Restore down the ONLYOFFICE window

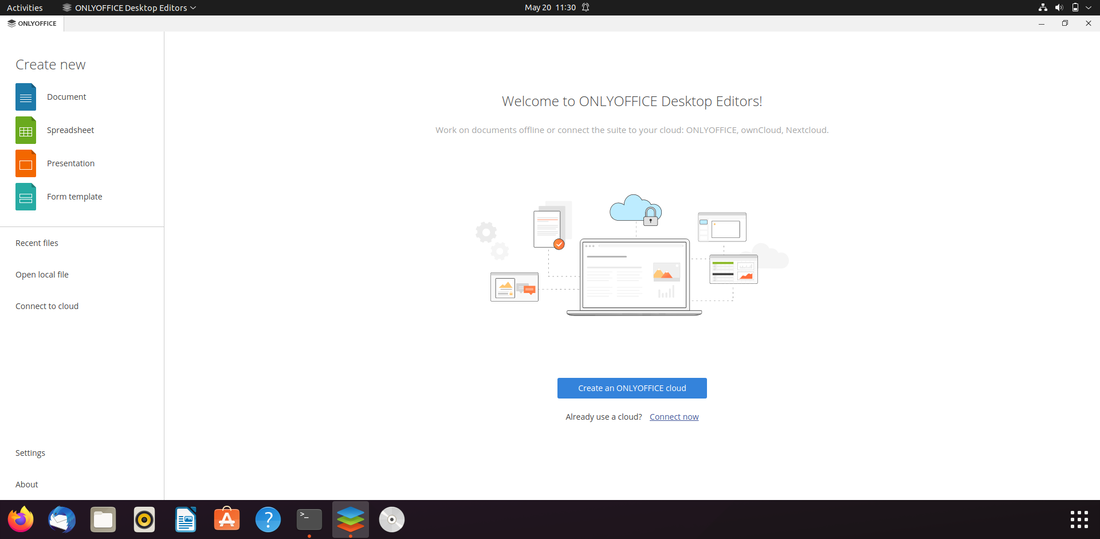click(x=1065, y=23)
